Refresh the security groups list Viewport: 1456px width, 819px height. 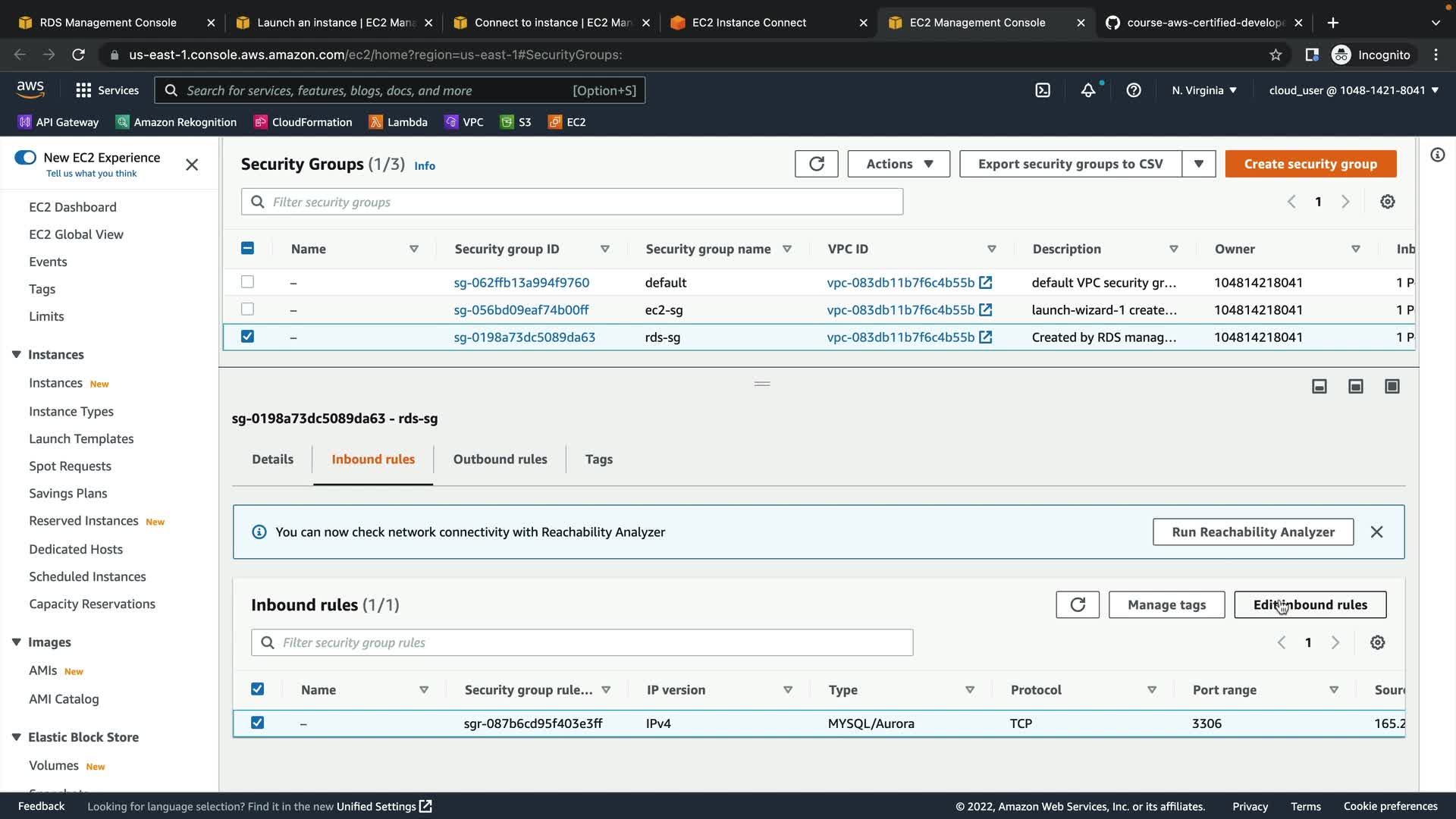[x=816, y=164]
